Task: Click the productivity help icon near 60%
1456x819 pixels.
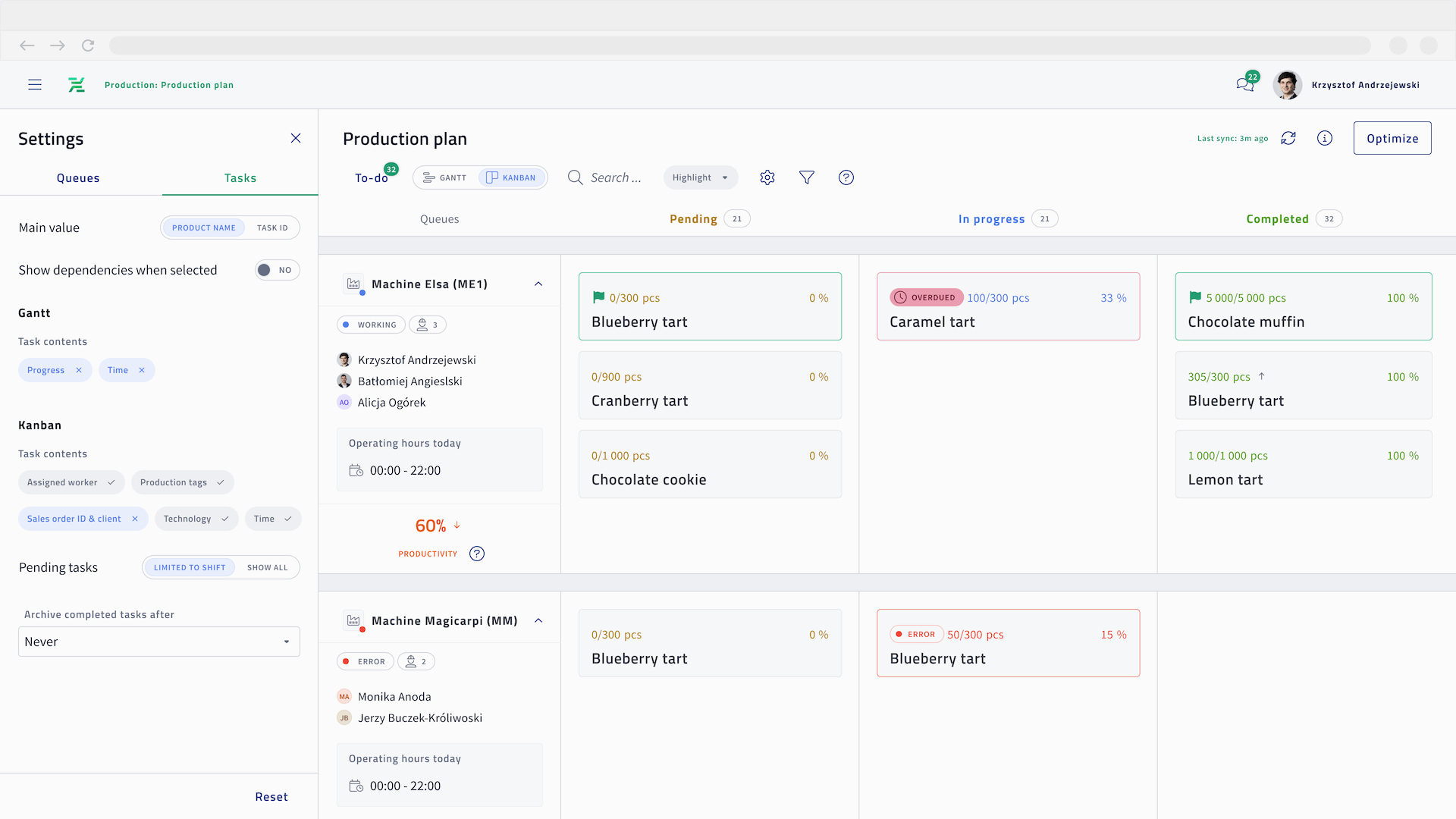Action: (476, 554)
